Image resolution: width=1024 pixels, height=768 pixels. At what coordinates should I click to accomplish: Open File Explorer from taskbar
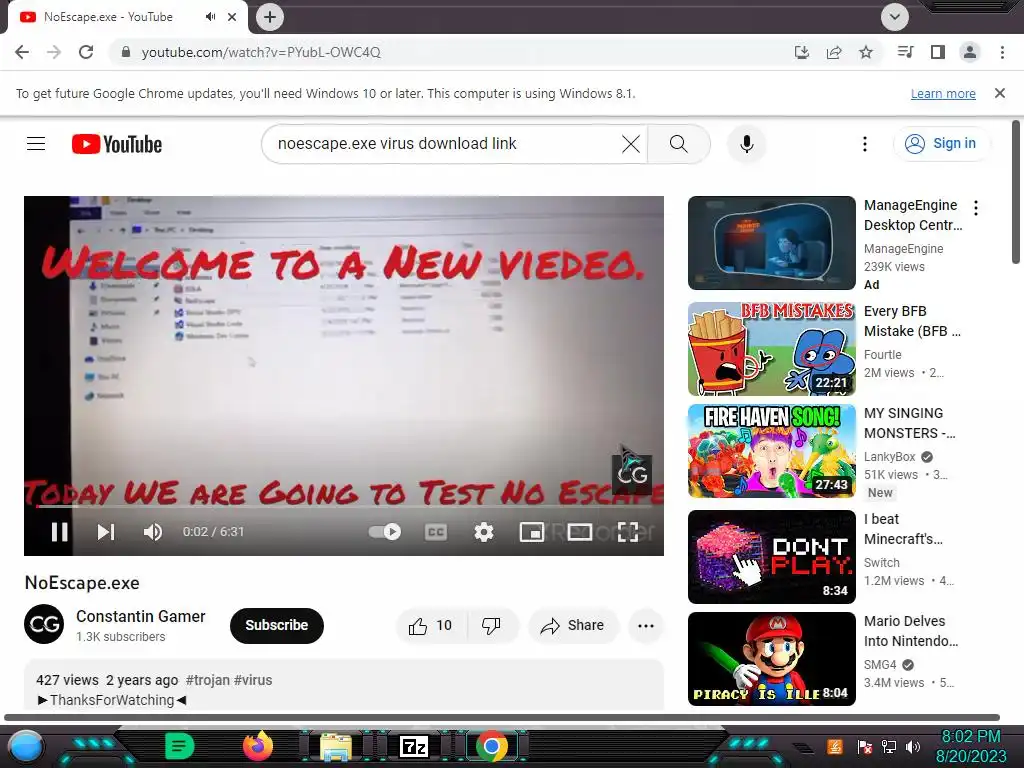click(x=336, y=747)
